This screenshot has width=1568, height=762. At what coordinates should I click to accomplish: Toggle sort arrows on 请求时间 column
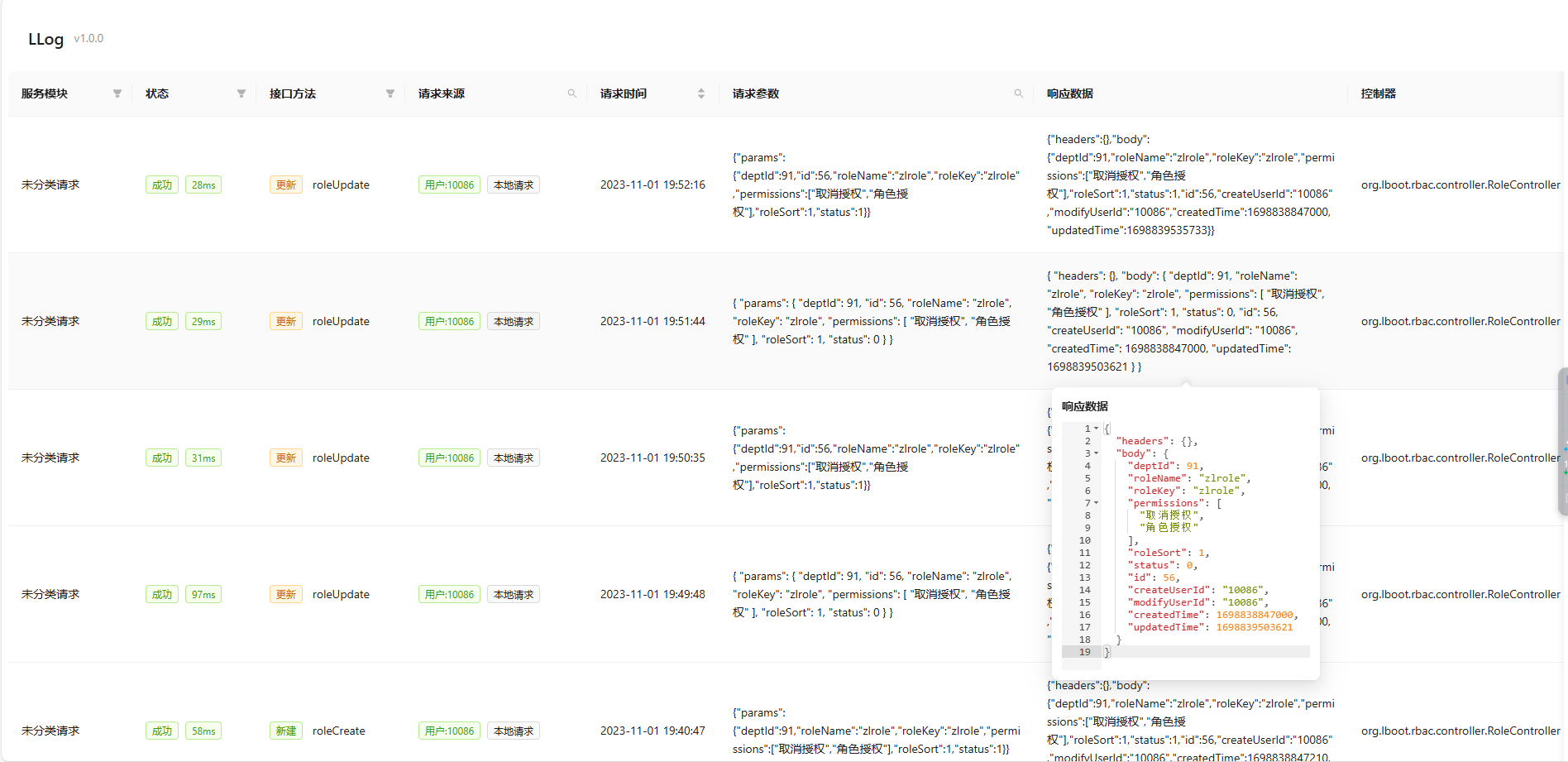click(701, 93)
